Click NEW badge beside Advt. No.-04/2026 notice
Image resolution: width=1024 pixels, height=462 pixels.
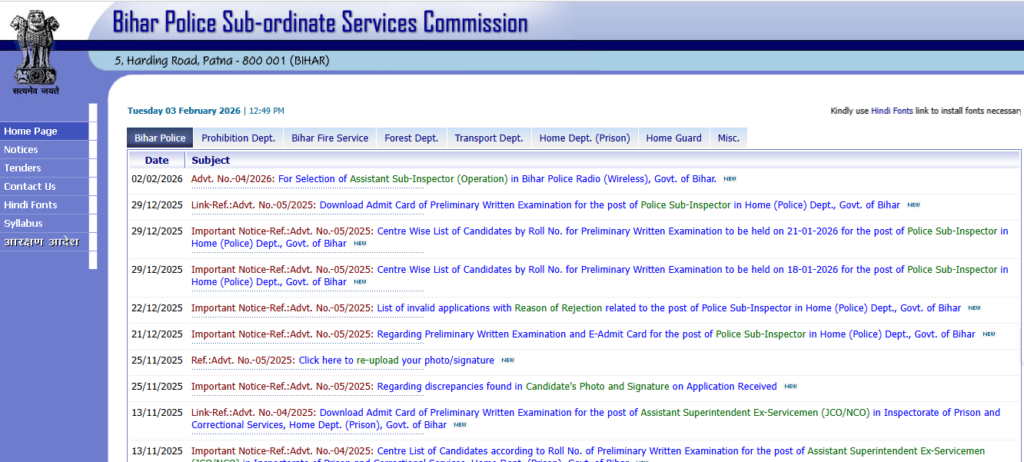pyautogui.click(x=730, y=179)
